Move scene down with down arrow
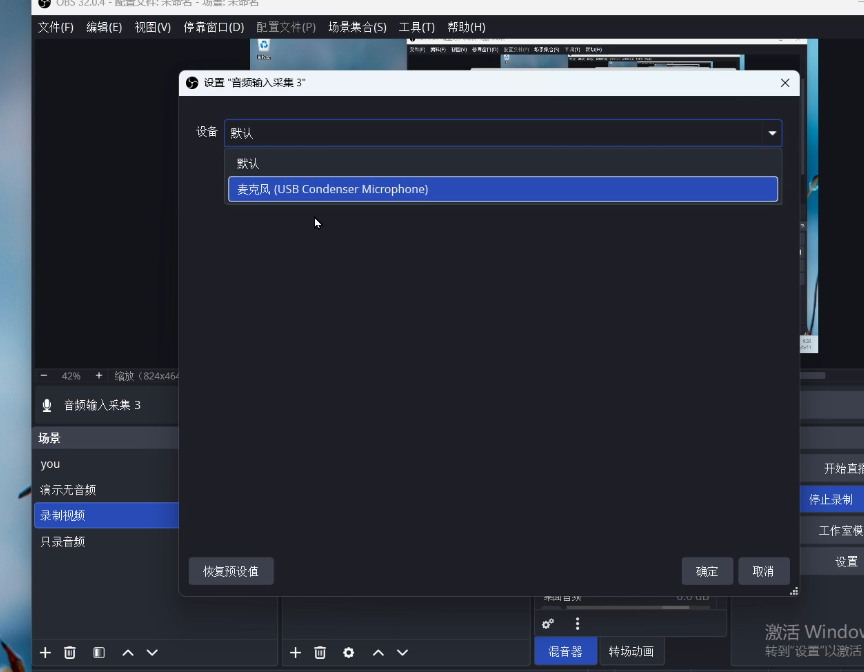This screenshot has width=864, height=672. 152,653
